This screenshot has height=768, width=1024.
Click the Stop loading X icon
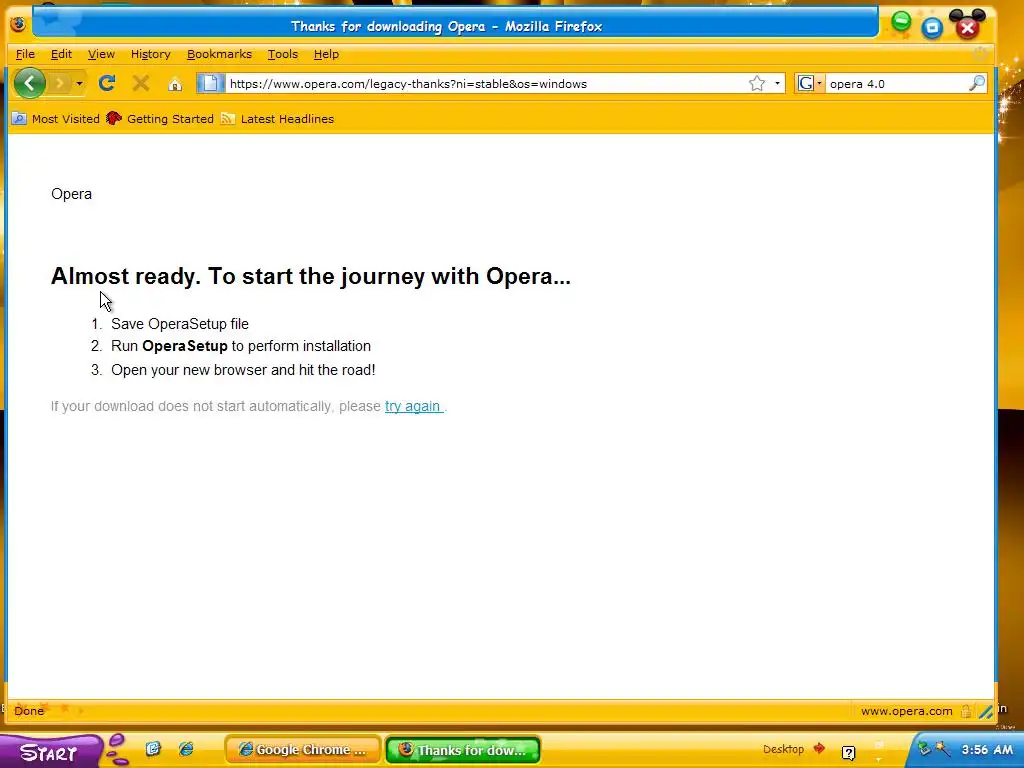[140, 83]
